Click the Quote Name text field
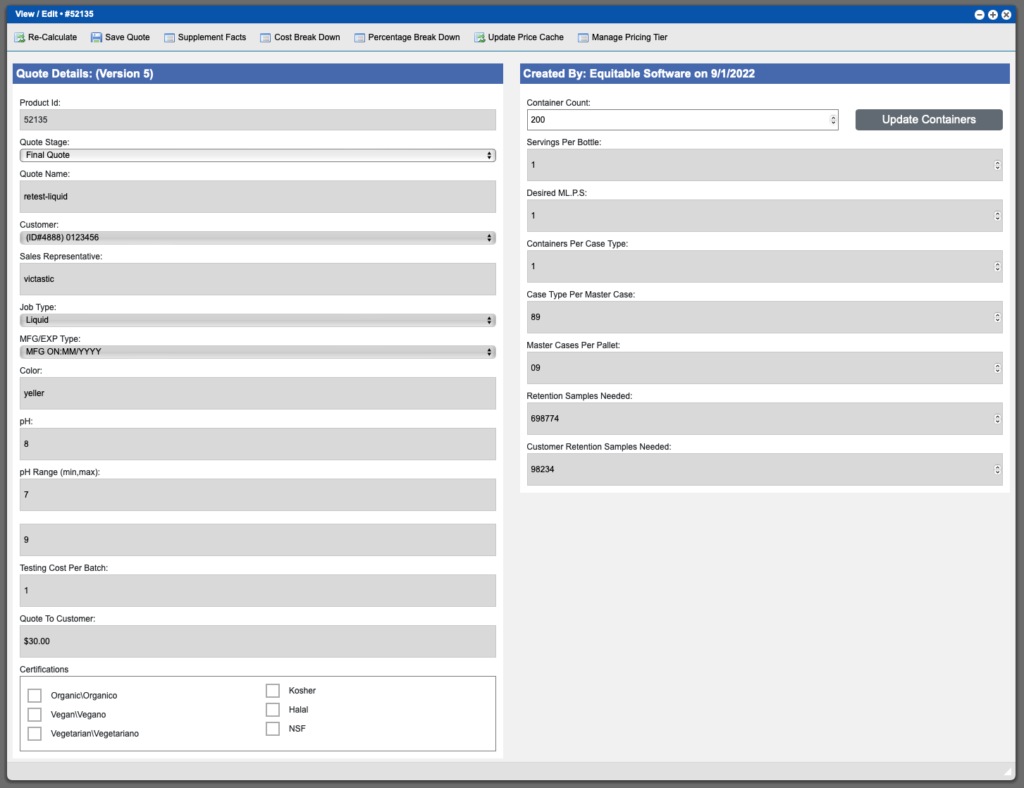 (256, 196)
